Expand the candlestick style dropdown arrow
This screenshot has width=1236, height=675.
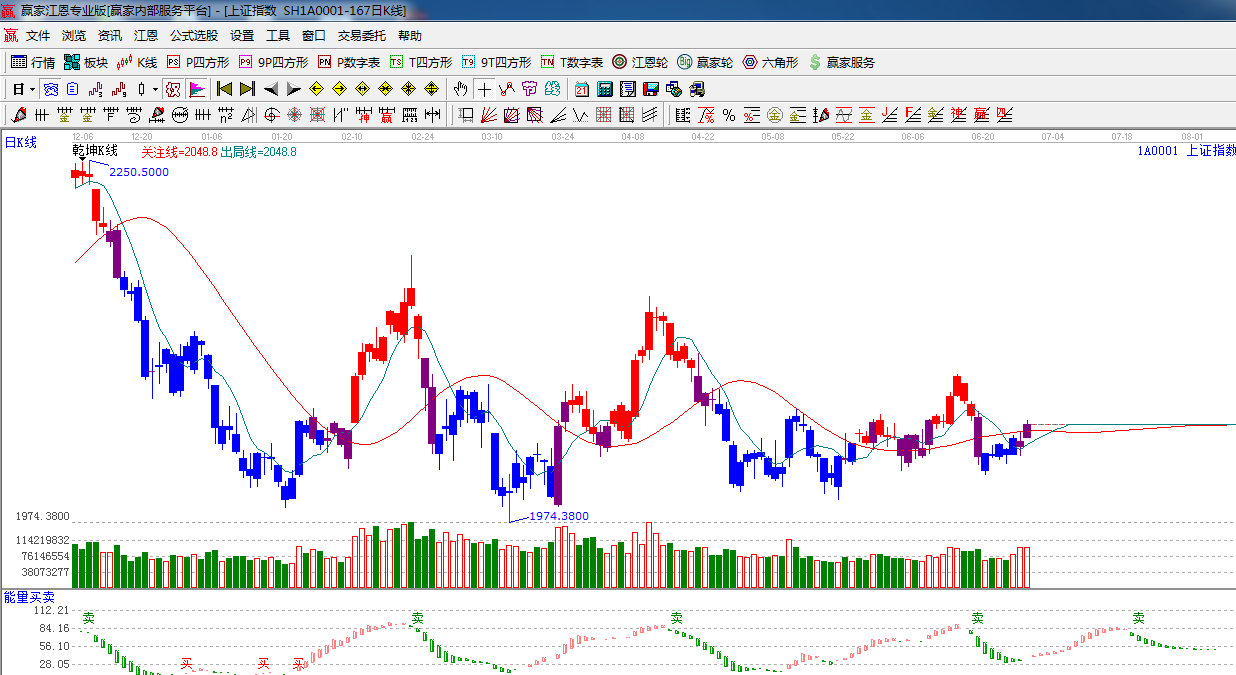(155, 89)
